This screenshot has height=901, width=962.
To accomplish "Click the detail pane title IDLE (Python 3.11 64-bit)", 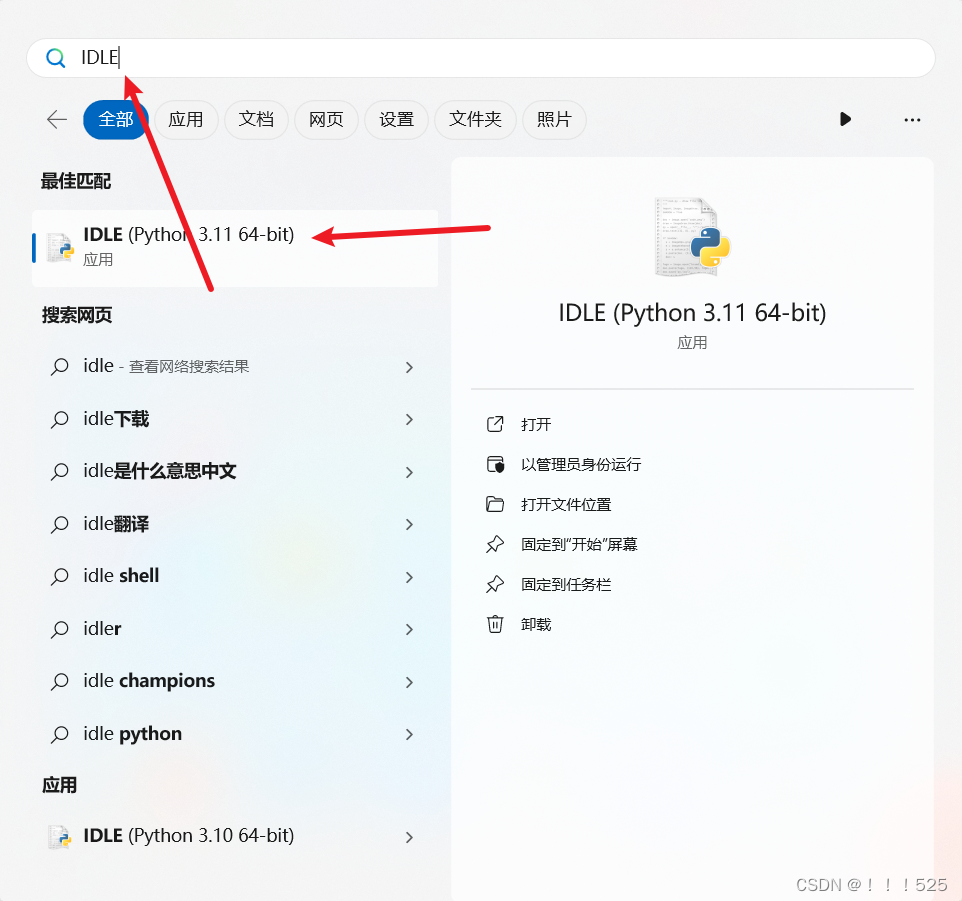I will tap(692, 313).
